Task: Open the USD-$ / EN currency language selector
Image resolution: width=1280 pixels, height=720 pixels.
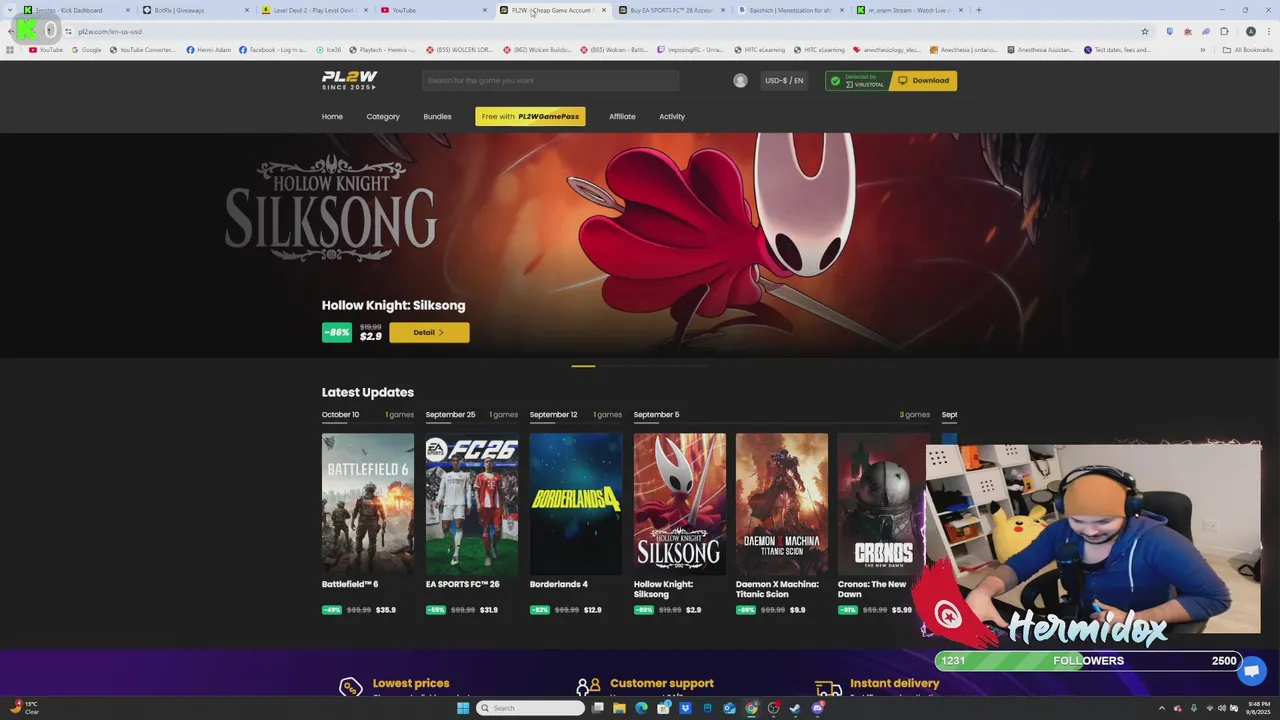Action: click(x=784, y=81)
